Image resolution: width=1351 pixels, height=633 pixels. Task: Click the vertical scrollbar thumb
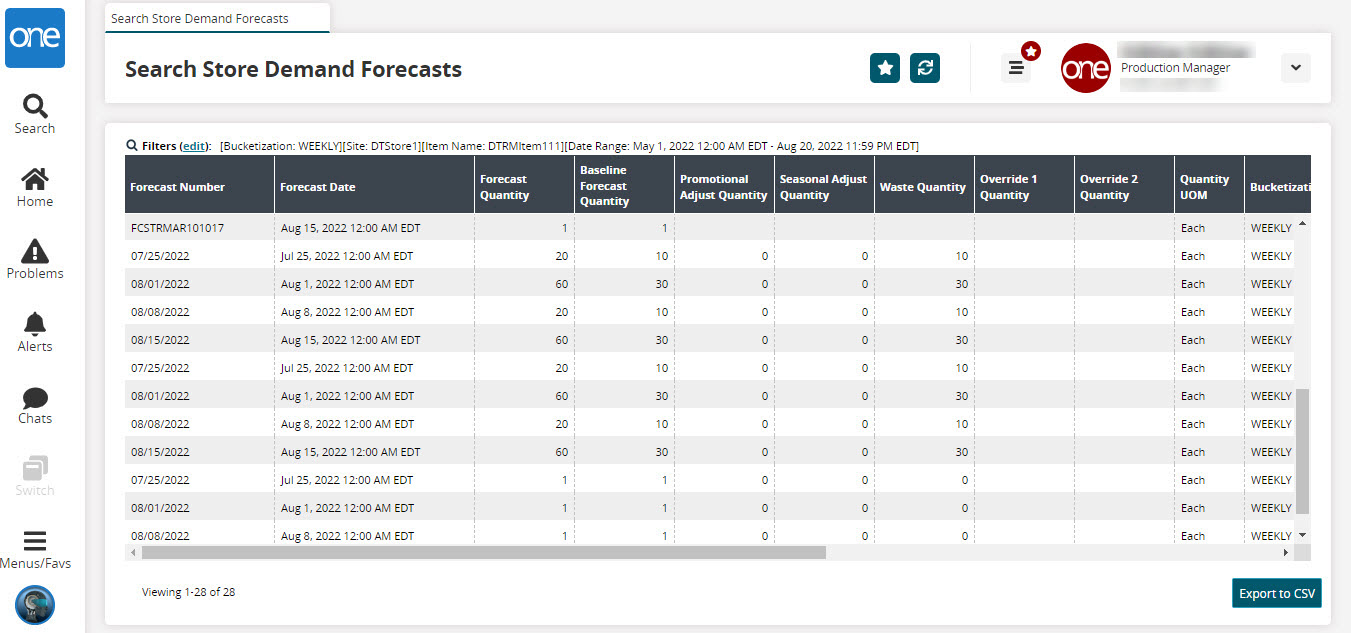click(1302, 450)
